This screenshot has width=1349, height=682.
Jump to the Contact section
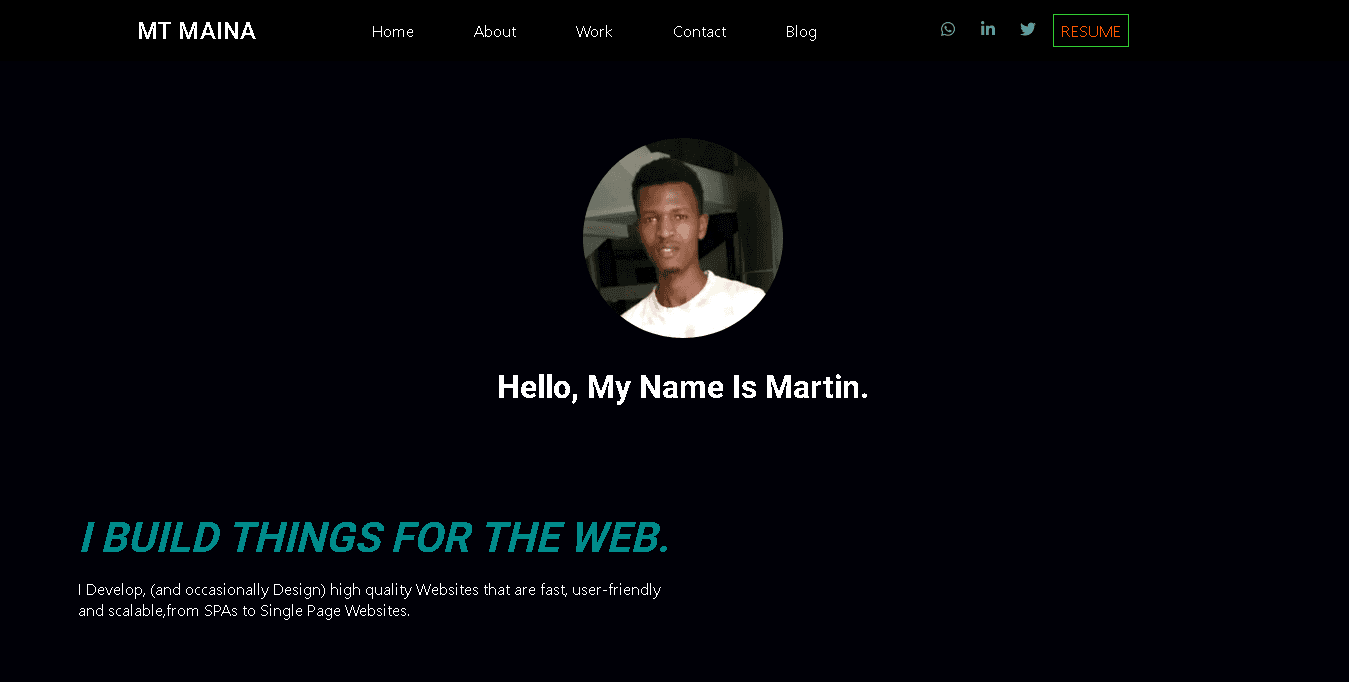point(700,32)
